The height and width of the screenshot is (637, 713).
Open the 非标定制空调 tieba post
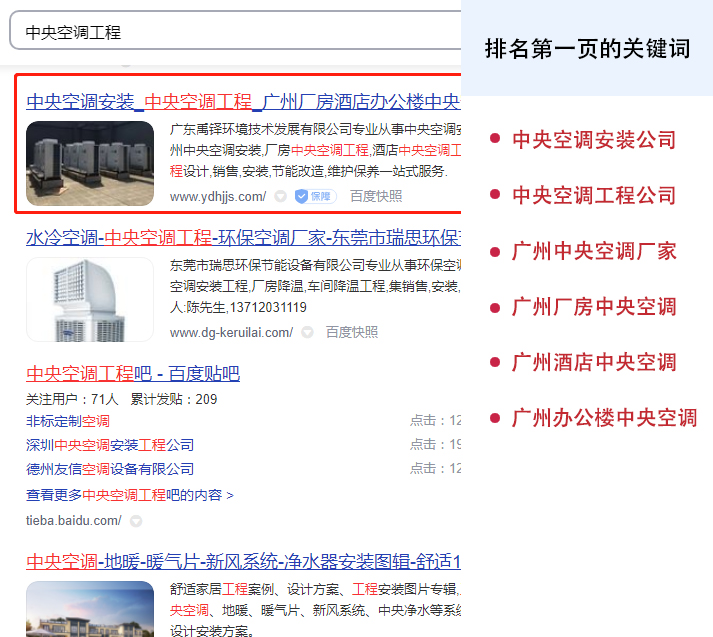(x=68, y=421)
